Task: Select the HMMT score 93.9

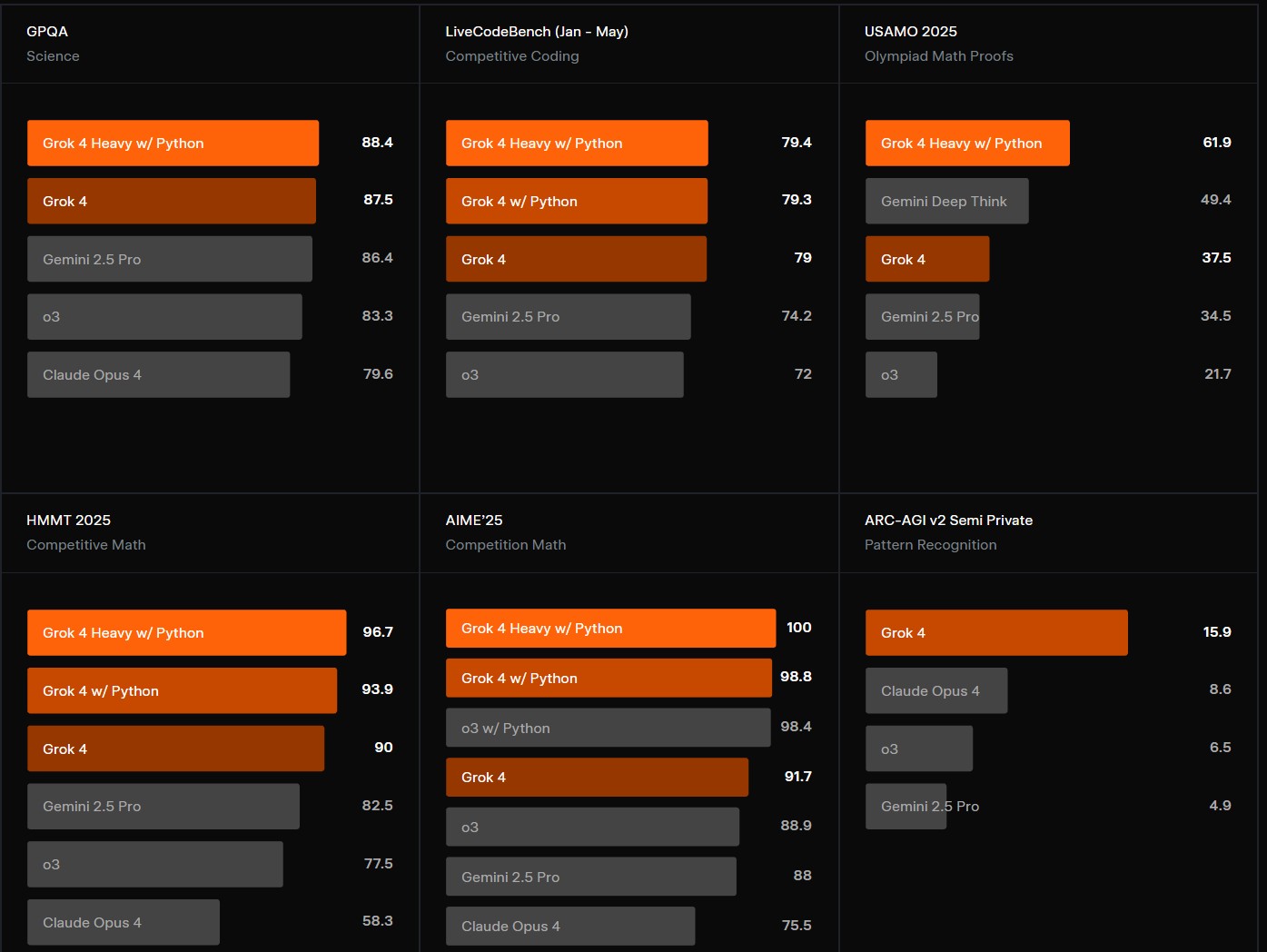Action: click(x=377, y=689)
